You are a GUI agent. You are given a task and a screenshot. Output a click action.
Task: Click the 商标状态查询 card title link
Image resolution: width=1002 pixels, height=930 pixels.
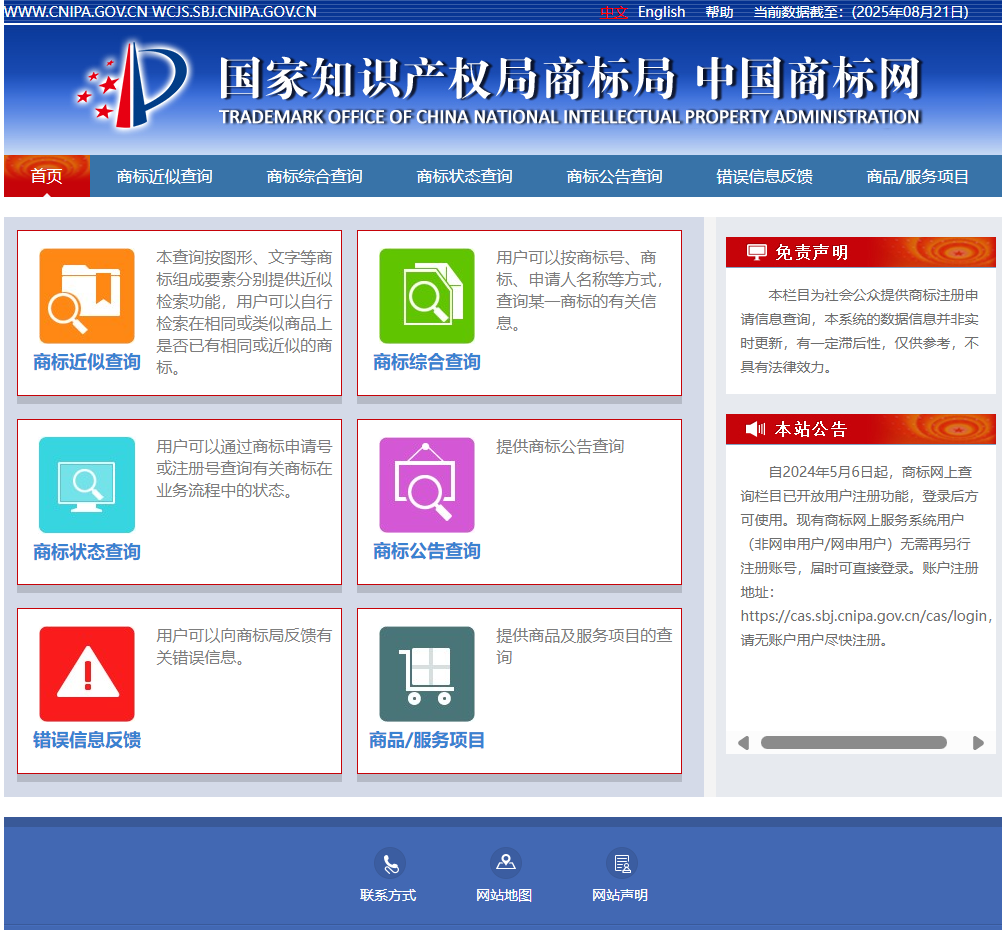[x=87, y=552]
